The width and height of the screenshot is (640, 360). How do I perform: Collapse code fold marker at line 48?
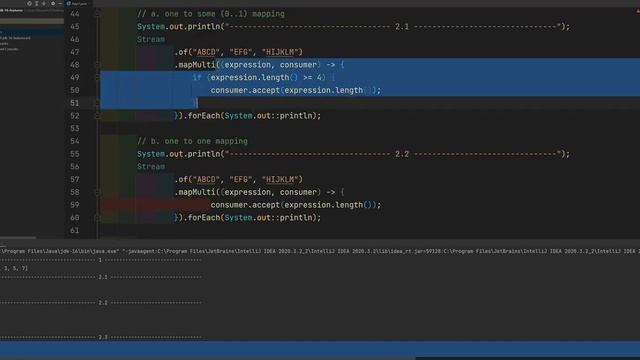pyautogui.click(x=97, y=64)
